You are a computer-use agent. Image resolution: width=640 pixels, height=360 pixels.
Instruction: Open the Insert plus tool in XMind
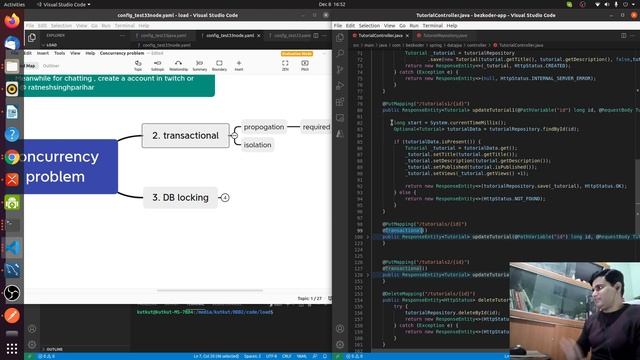pyautogui.click(x=239, y=65)
